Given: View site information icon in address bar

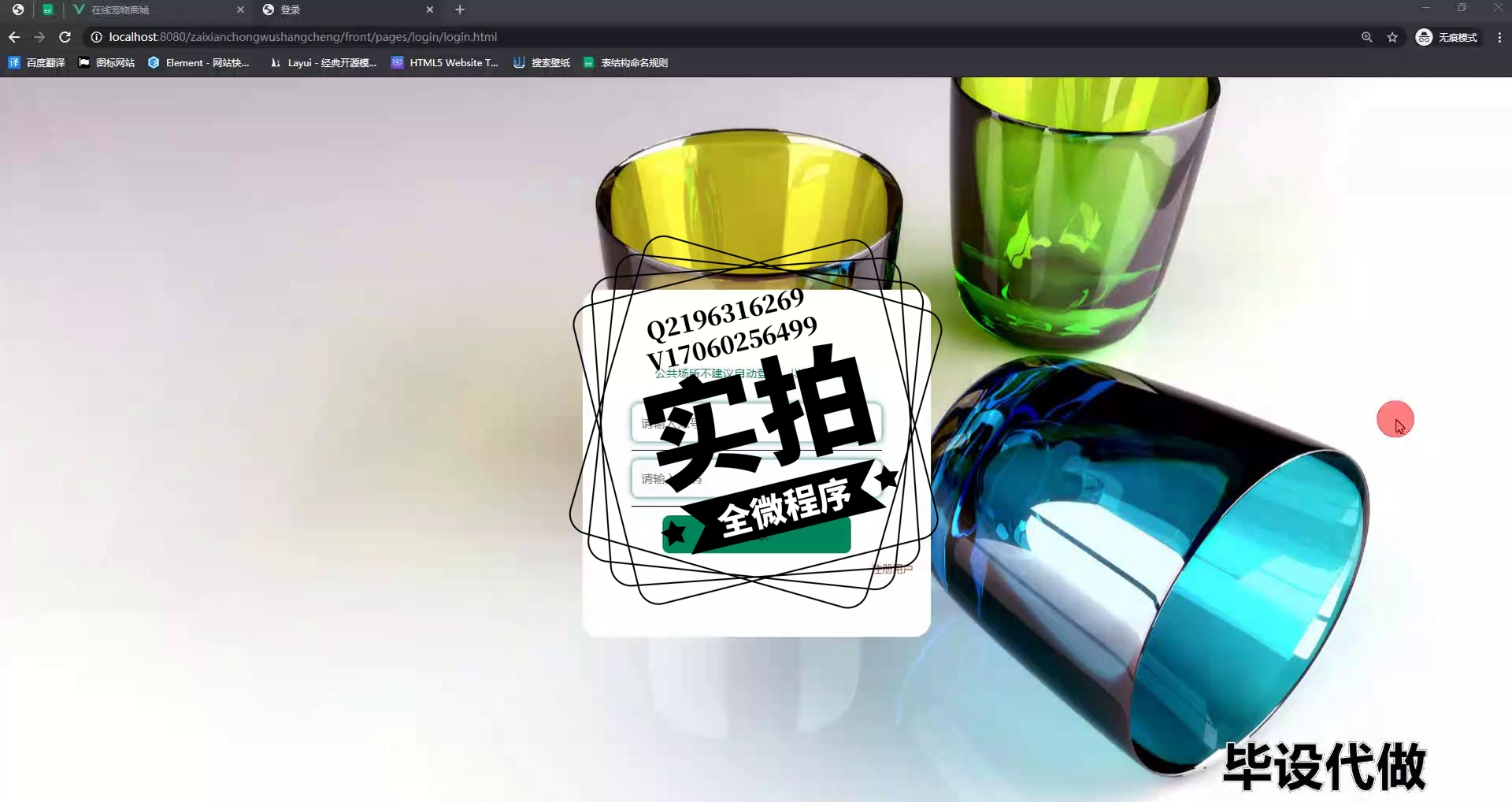Looking at the screenshot, I should pos(96,37).
